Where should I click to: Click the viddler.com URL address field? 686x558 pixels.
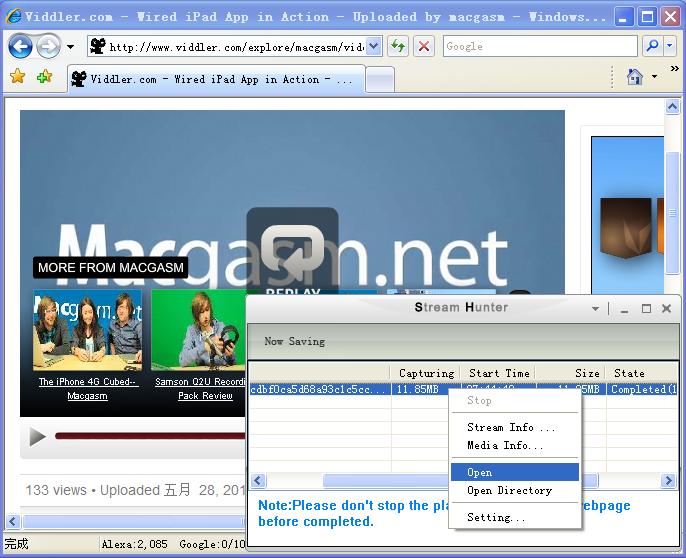coord(227,46)
